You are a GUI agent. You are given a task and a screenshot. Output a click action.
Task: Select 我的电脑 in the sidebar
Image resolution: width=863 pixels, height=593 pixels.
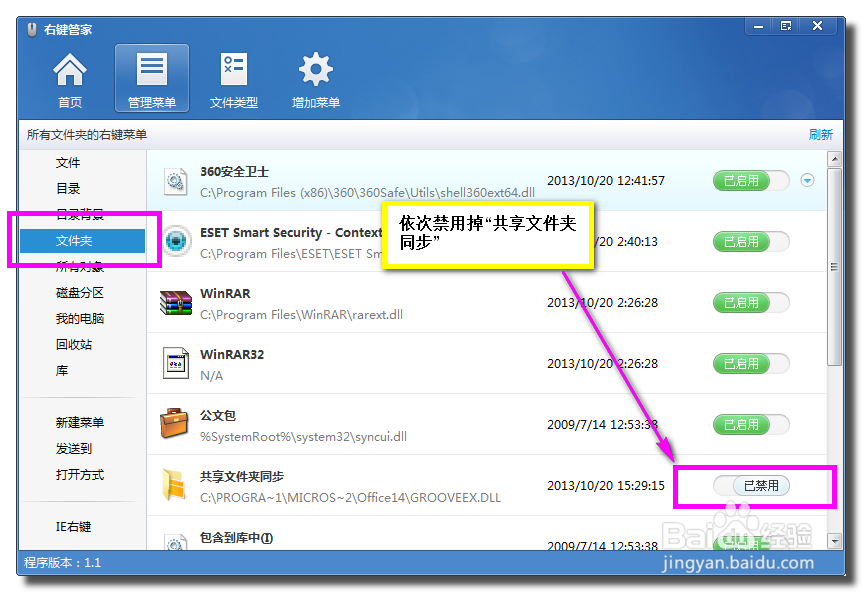click(80, 318)
